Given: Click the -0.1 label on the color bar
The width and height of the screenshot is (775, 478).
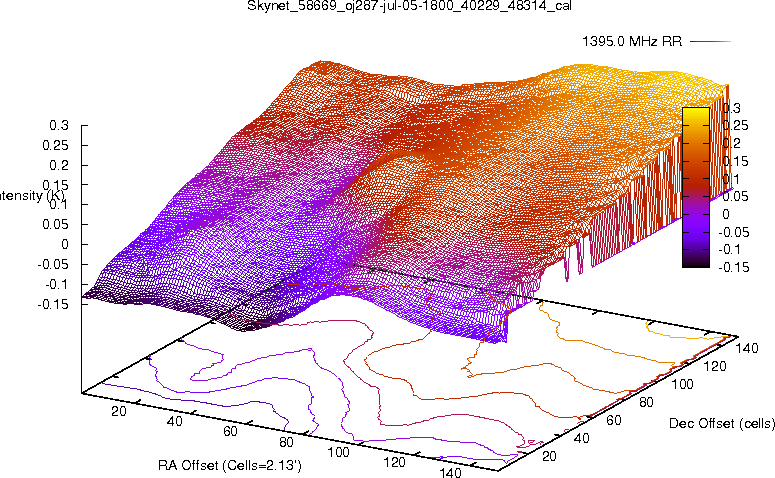Looking at the screenshot, I should click(x=730, y=250).
